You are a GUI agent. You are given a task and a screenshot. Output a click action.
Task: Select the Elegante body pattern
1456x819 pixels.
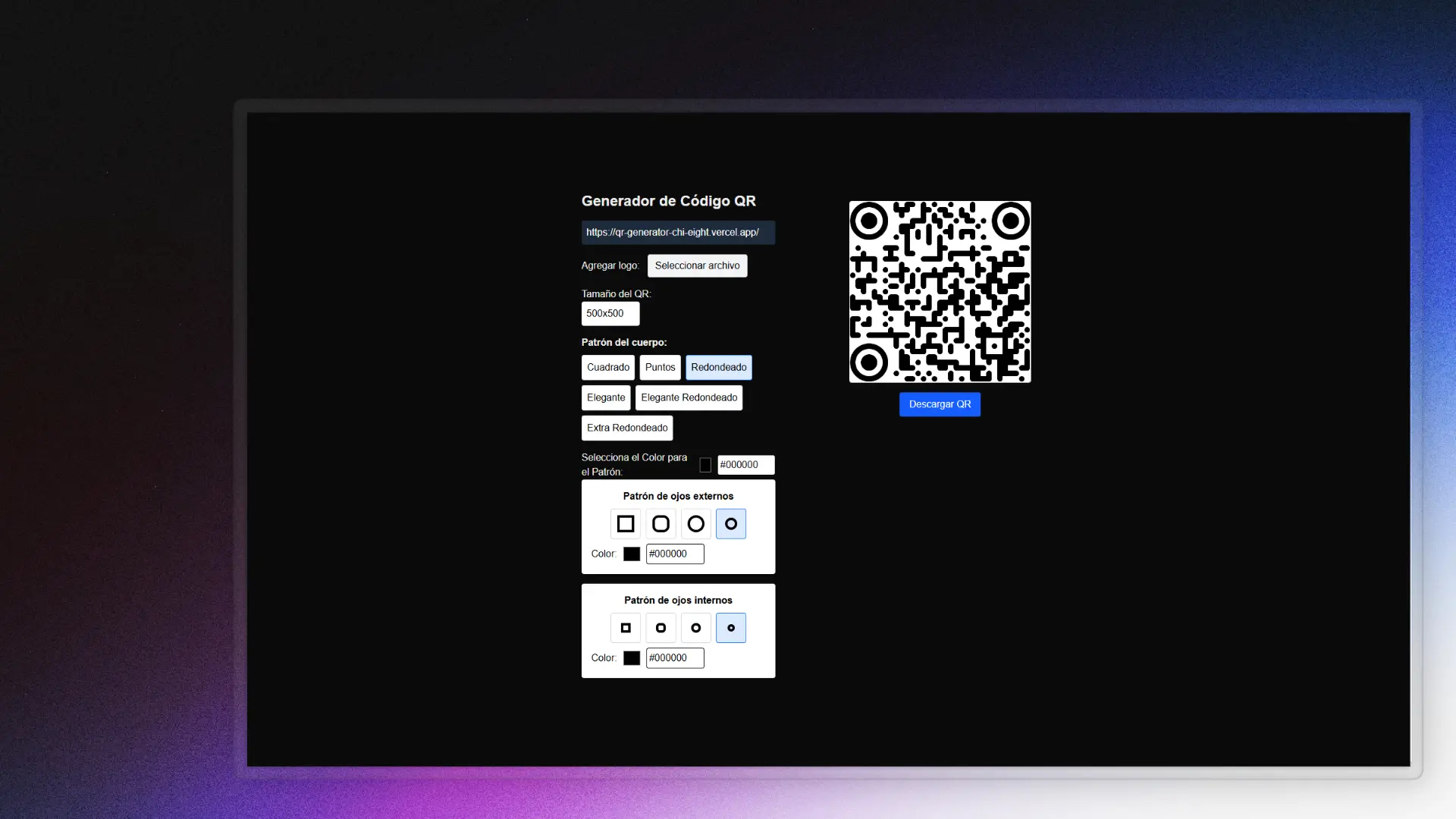click(605, 397)
